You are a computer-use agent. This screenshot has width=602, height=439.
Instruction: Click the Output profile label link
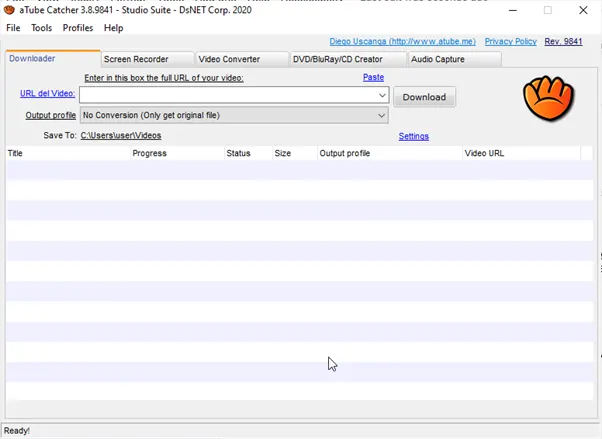(x=51, y=115)
